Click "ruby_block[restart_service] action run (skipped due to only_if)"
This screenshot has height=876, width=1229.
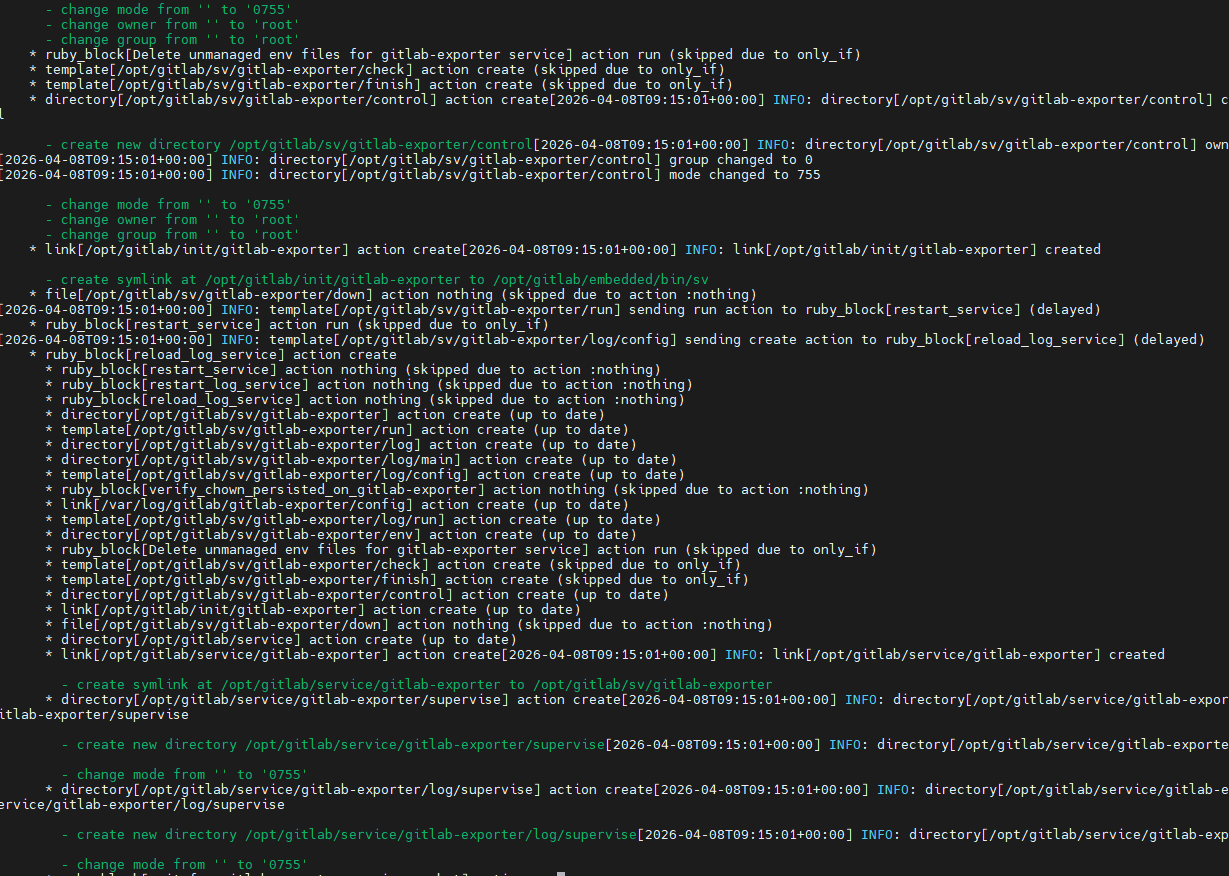click(297, 324)
